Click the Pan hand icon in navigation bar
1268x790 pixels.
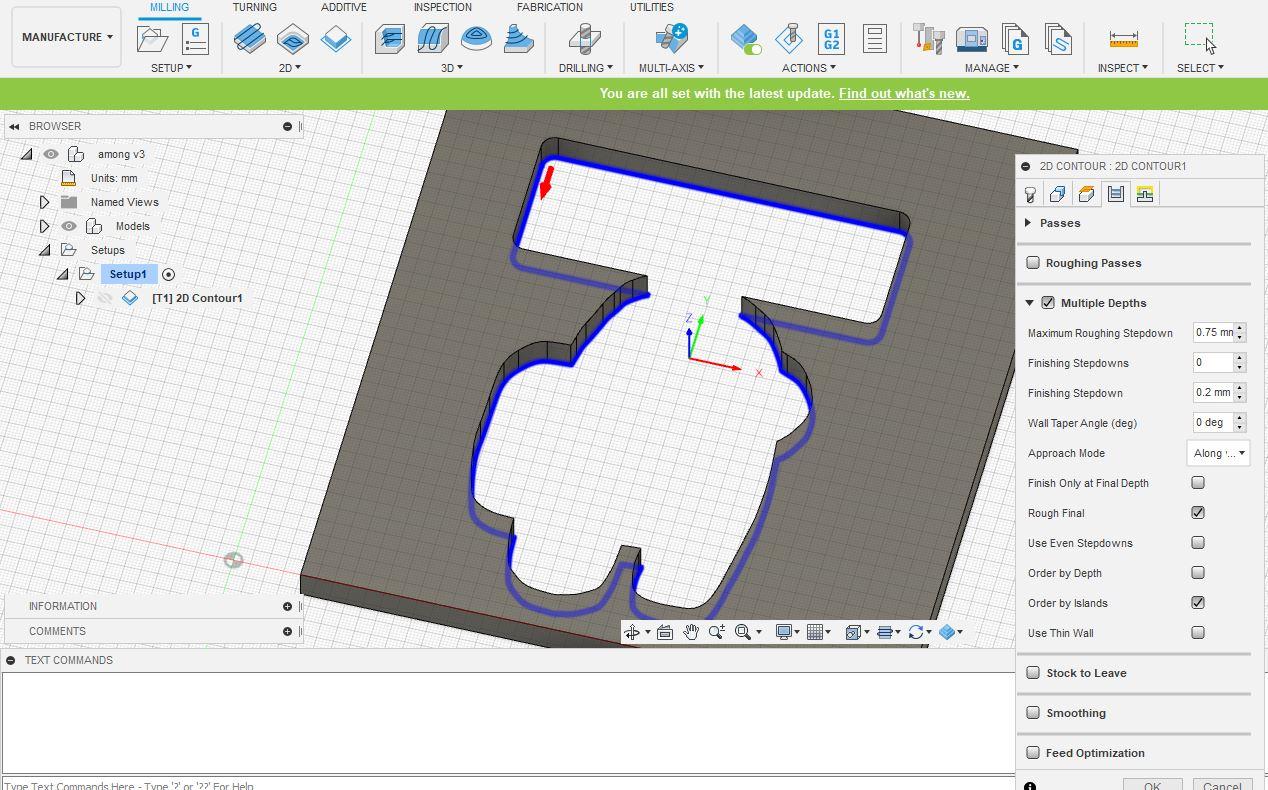(691, 632)
